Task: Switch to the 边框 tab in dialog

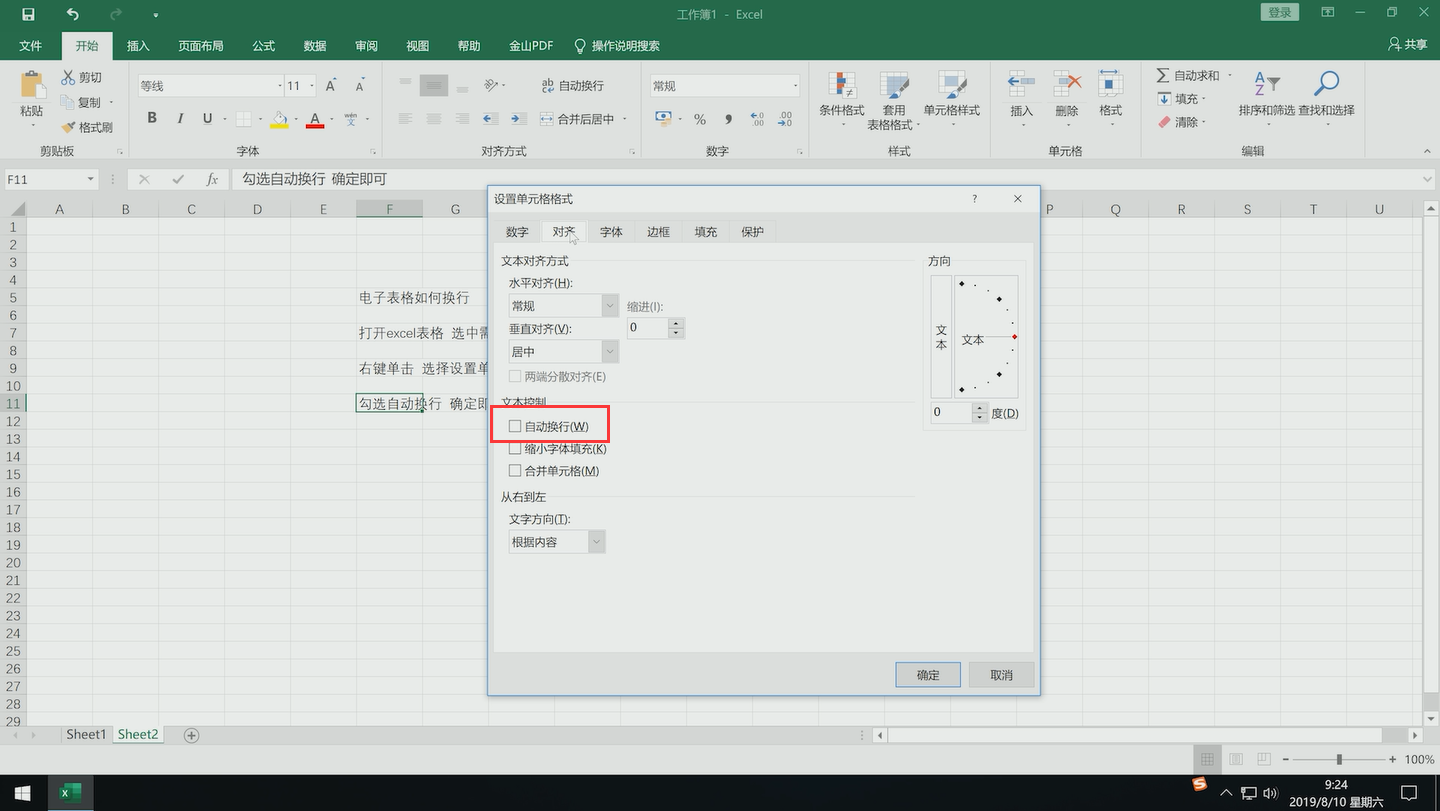Action: tap(658, 232)
